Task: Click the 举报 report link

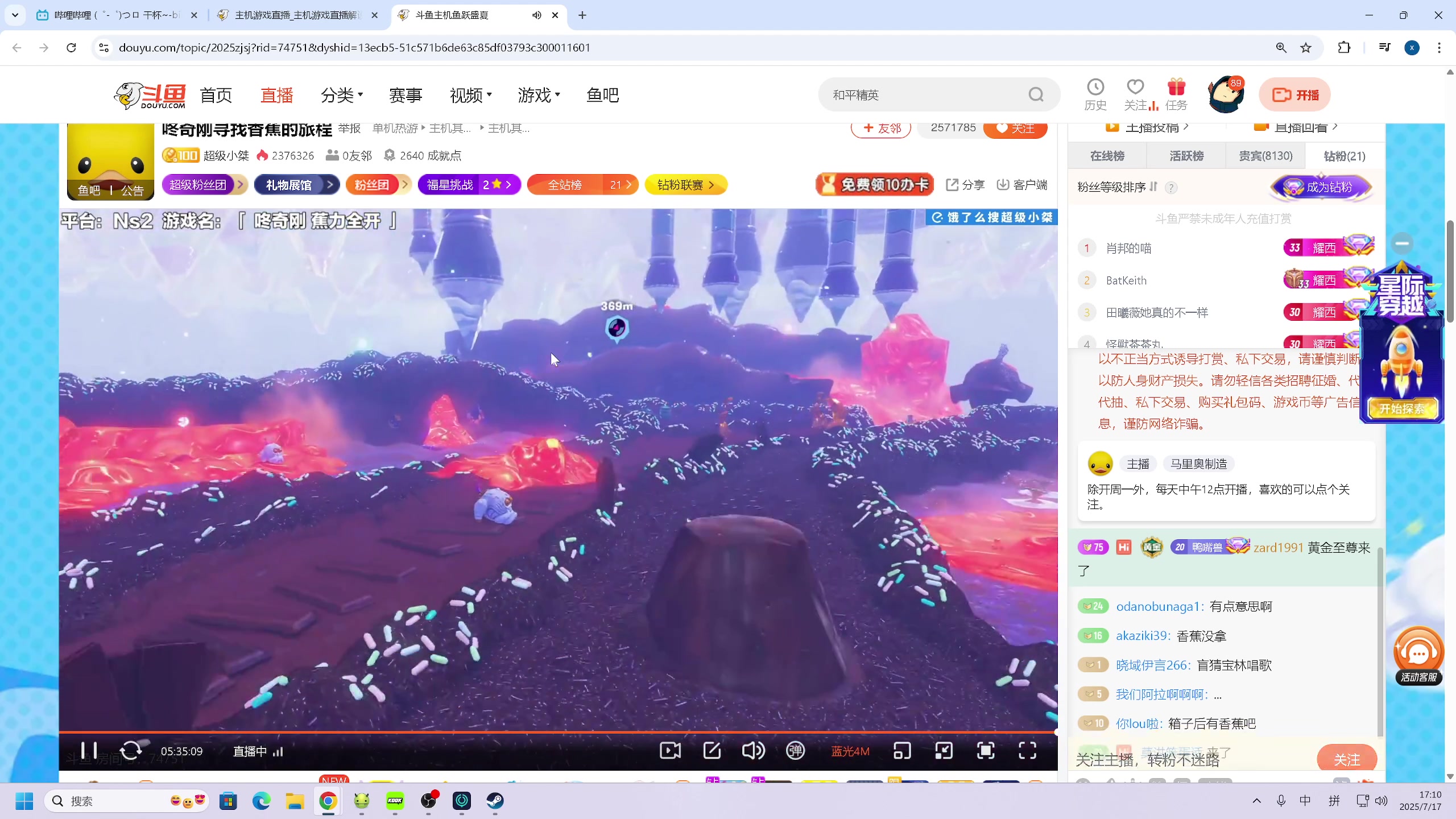Action: [x=349, y=129]
